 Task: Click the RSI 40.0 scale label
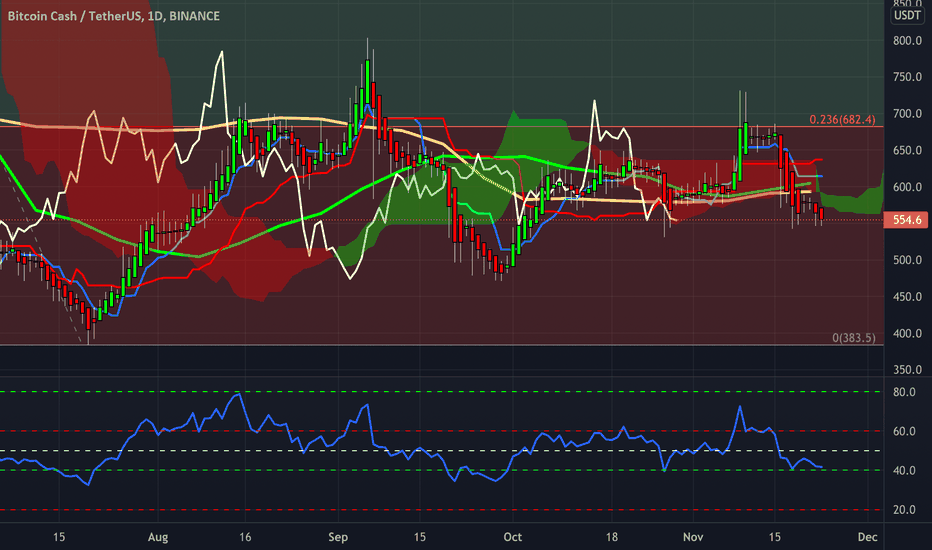[x=904, y=470]
